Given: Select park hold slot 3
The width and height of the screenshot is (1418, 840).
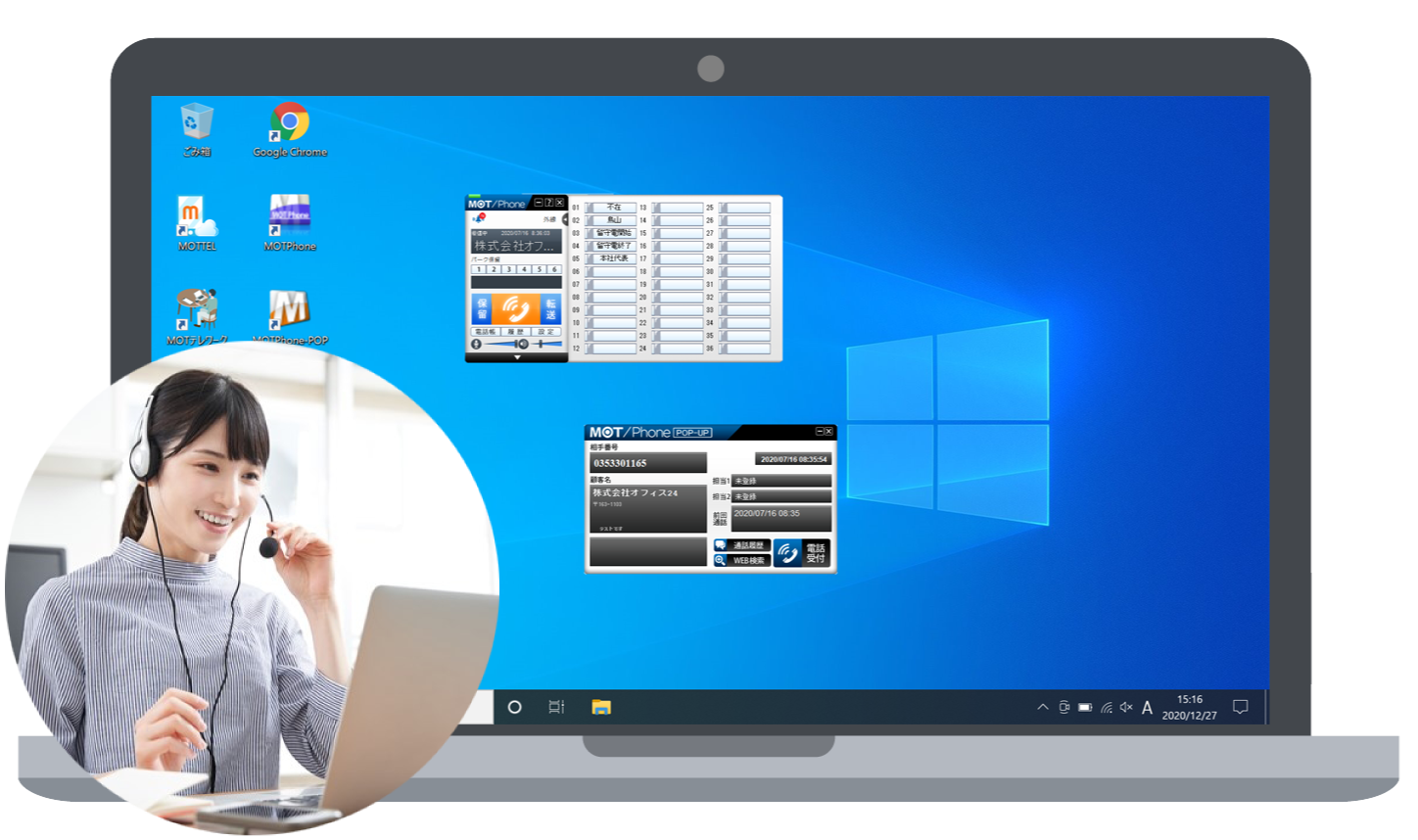Looking at the screenshot, I should pos(509,269).
